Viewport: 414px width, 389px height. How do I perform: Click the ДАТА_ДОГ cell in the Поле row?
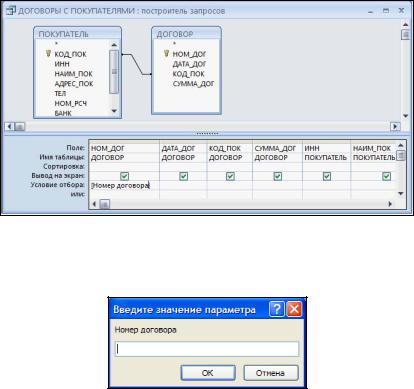click(x=183, y=148)
